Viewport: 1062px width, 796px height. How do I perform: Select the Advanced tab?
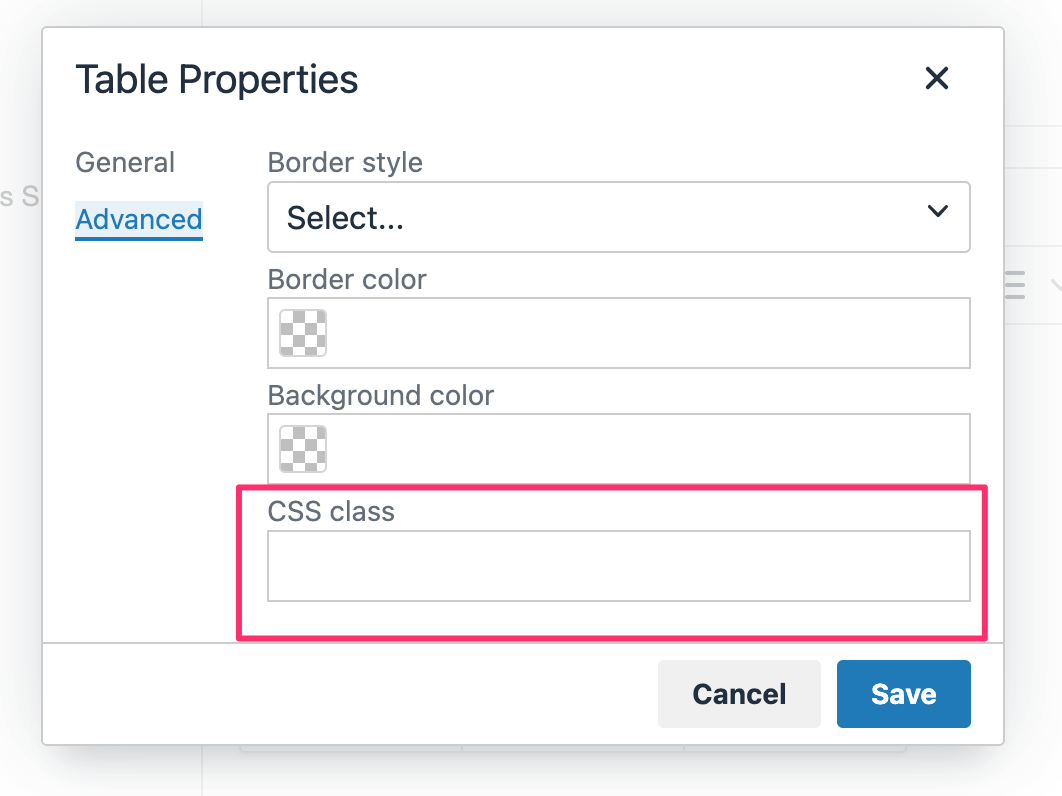coord(139,220)
